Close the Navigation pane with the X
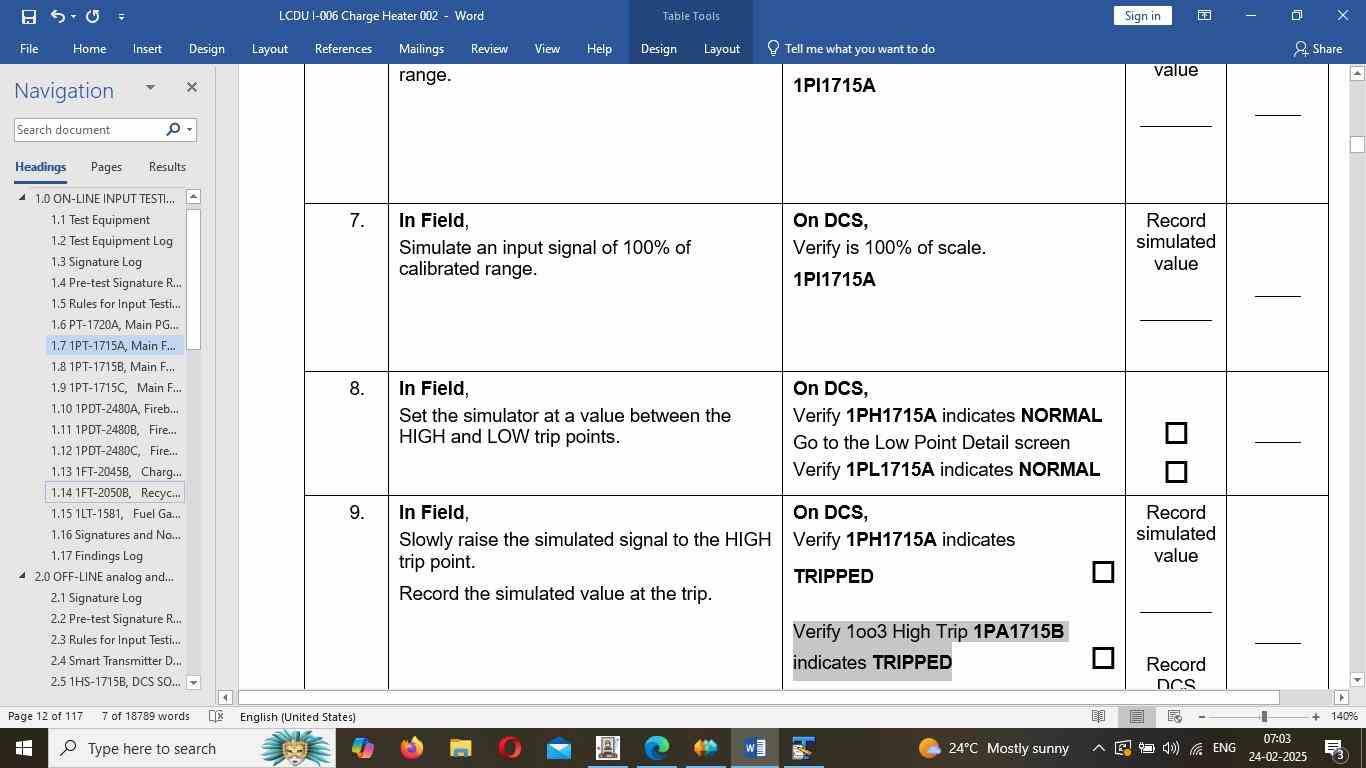Image resolution: width=1366 pixels, height=768 pixels. click(192, 88)
